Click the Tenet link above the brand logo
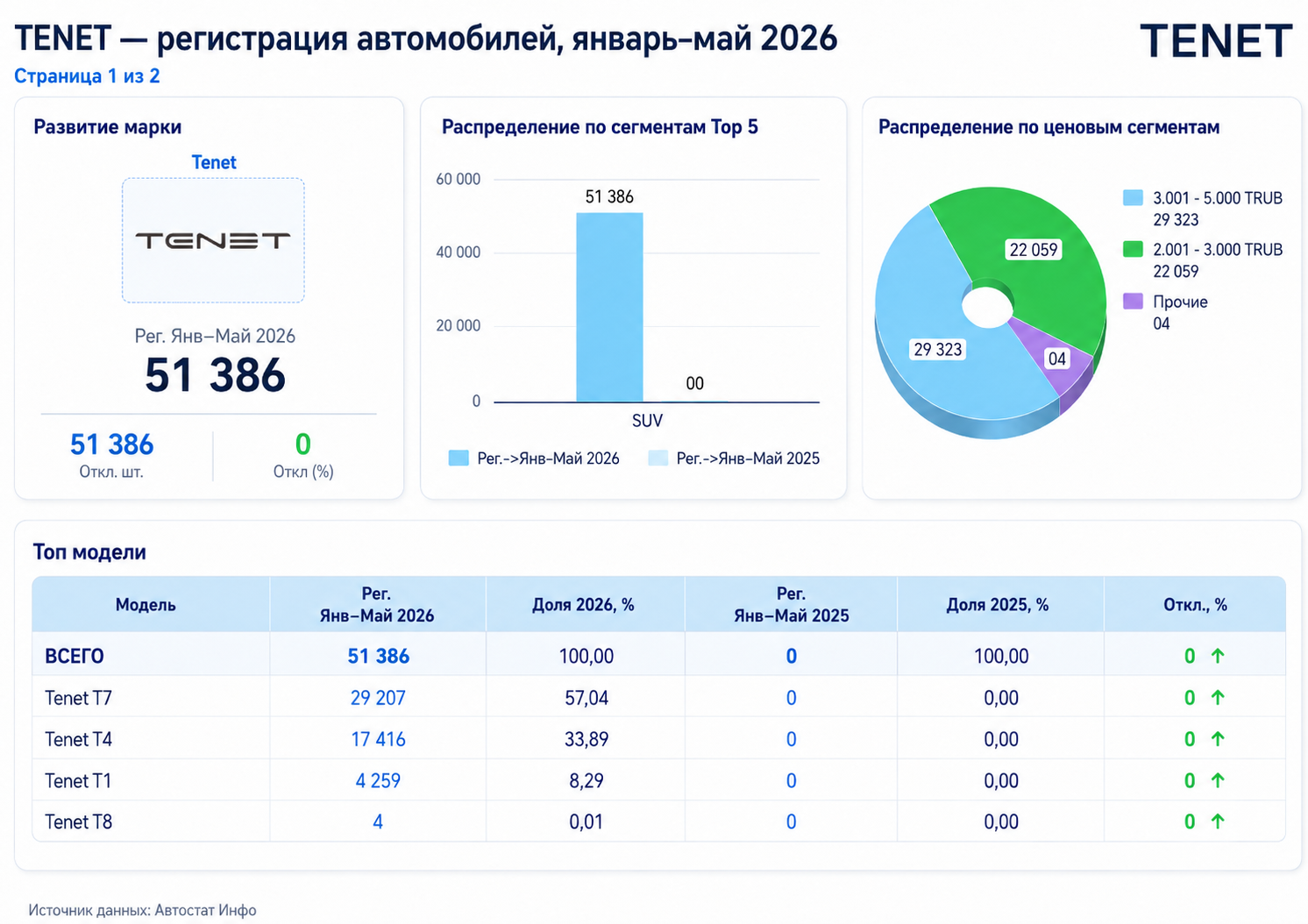1308x924 pixels. (214, 162)
